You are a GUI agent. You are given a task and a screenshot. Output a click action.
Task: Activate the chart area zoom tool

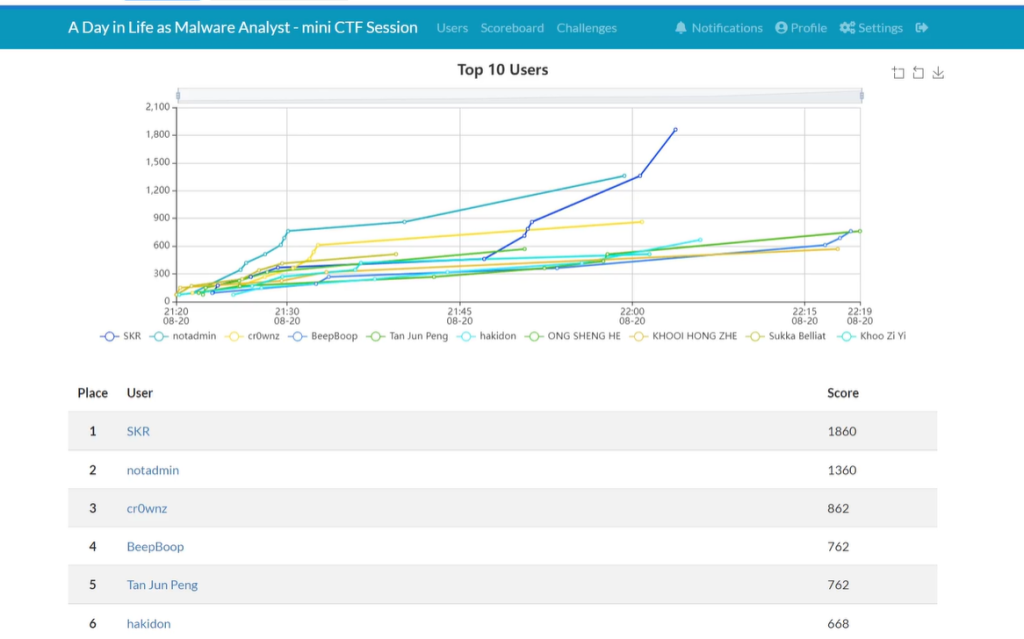point(898,72)
